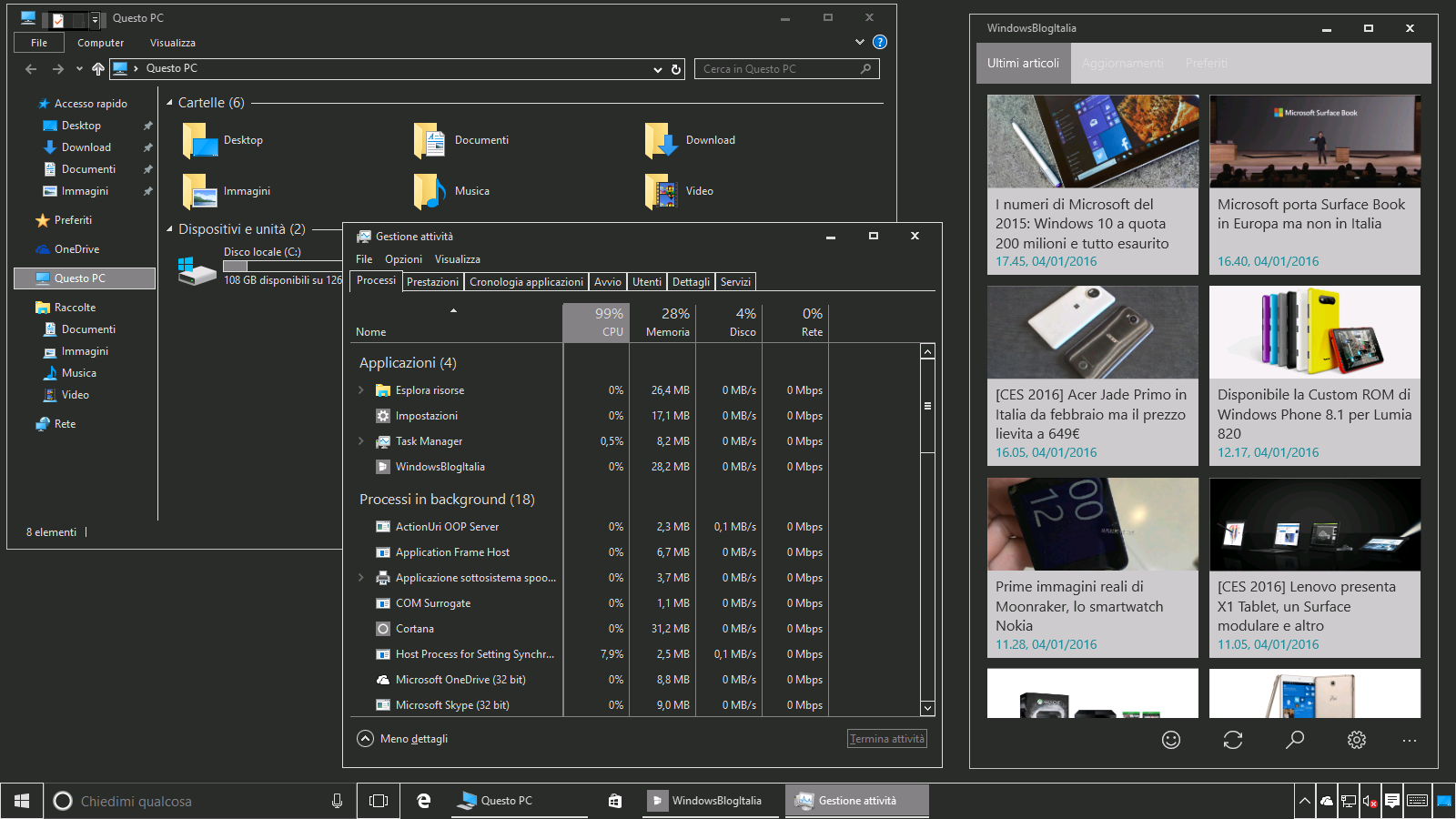
Task: Refresh the Questo PC address bar
Action: (x=676, y=69)
